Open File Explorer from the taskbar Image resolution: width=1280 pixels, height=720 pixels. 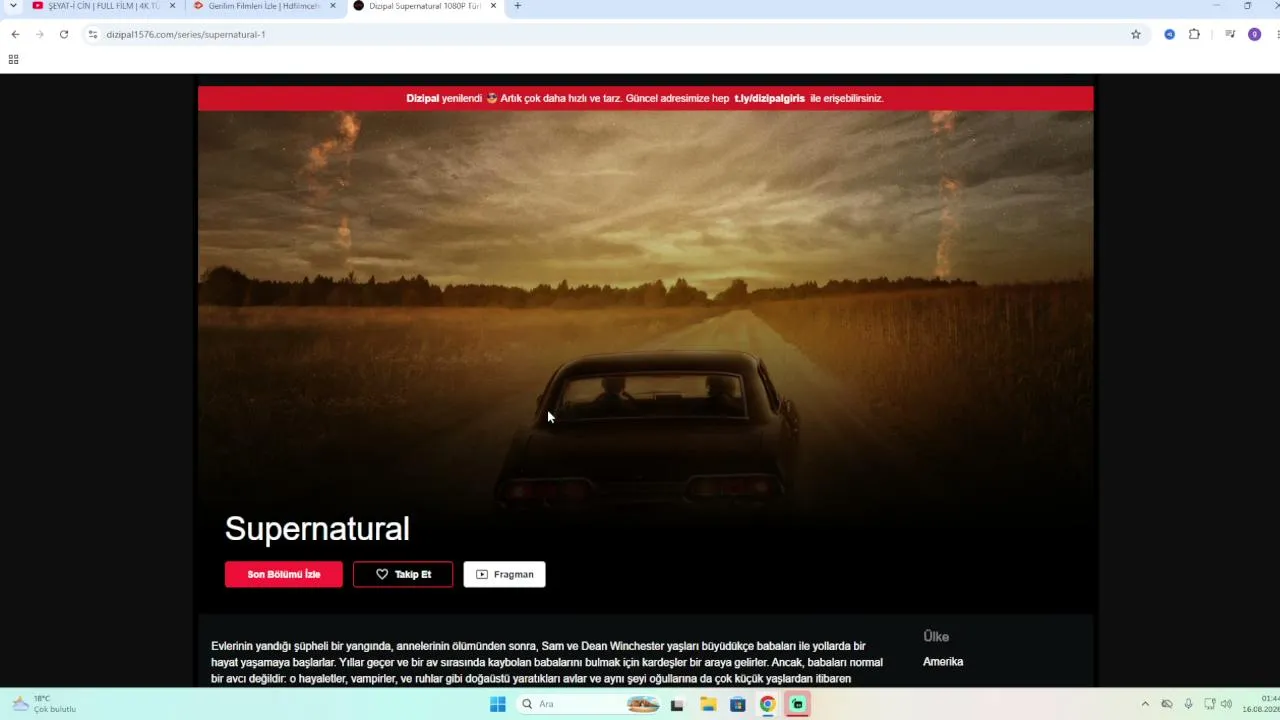click(708, 704)
